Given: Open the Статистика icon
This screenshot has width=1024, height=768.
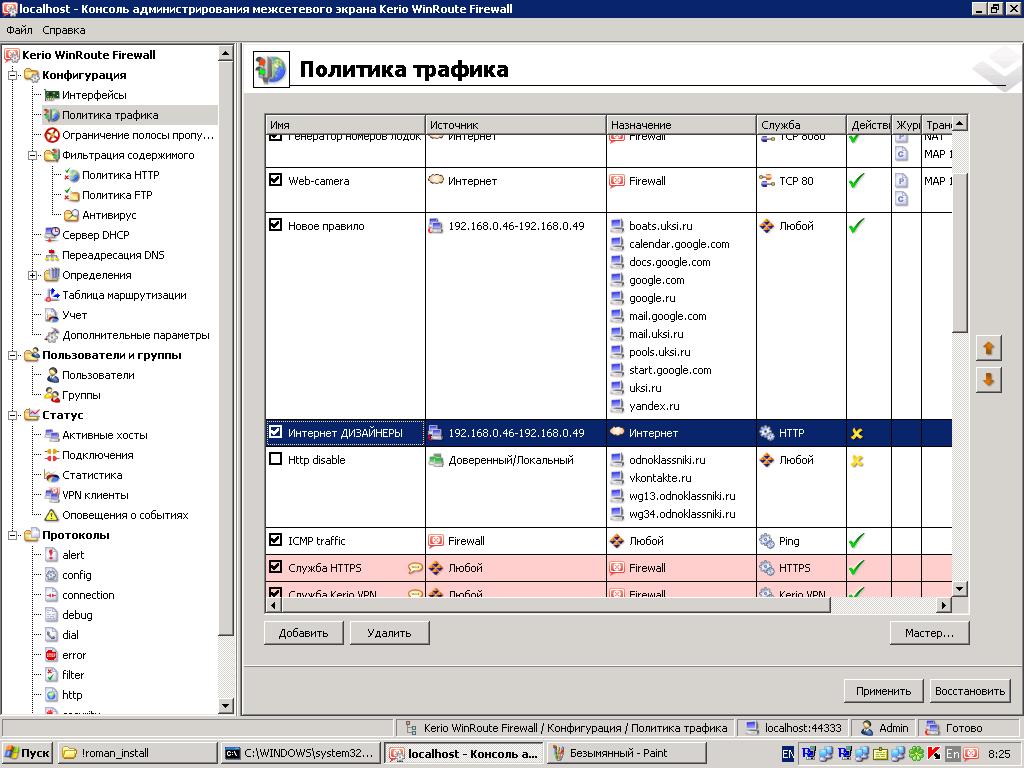Looking at the screenshot, I should point(52,475).
